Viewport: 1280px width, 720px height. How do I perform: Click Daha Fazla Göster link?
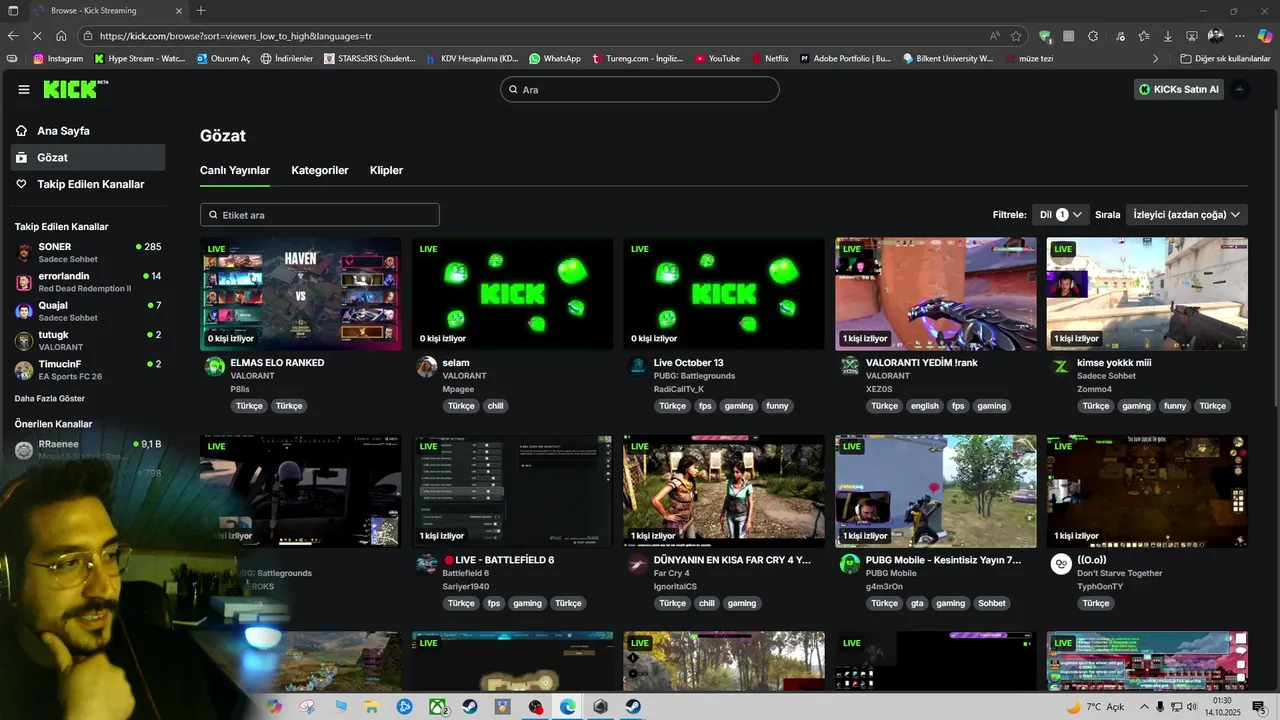pos(50,398)
